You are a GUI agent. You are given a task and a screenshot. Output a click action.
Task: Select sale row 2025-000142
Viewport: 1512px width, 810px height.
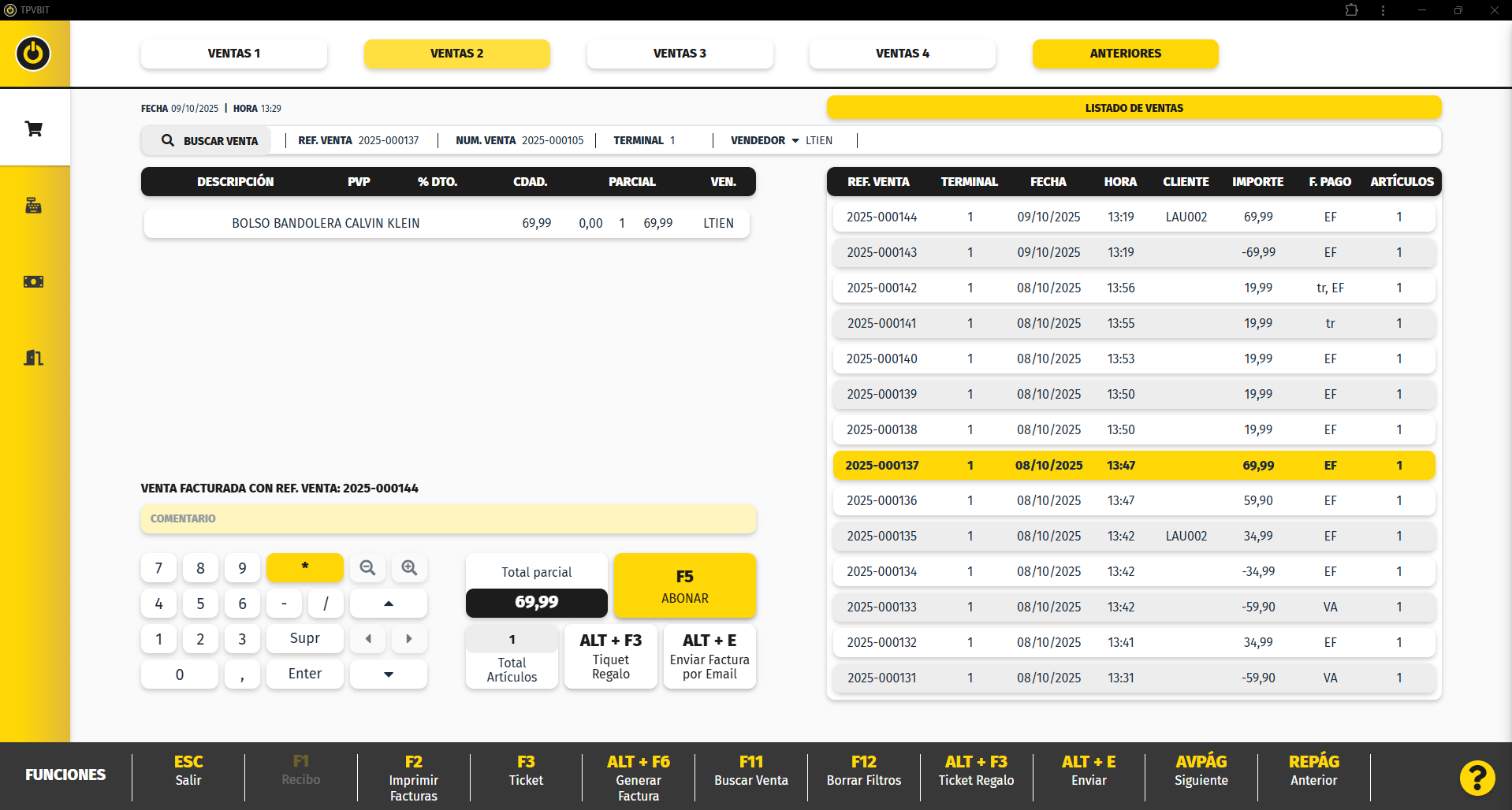(x=1134, y=288)
